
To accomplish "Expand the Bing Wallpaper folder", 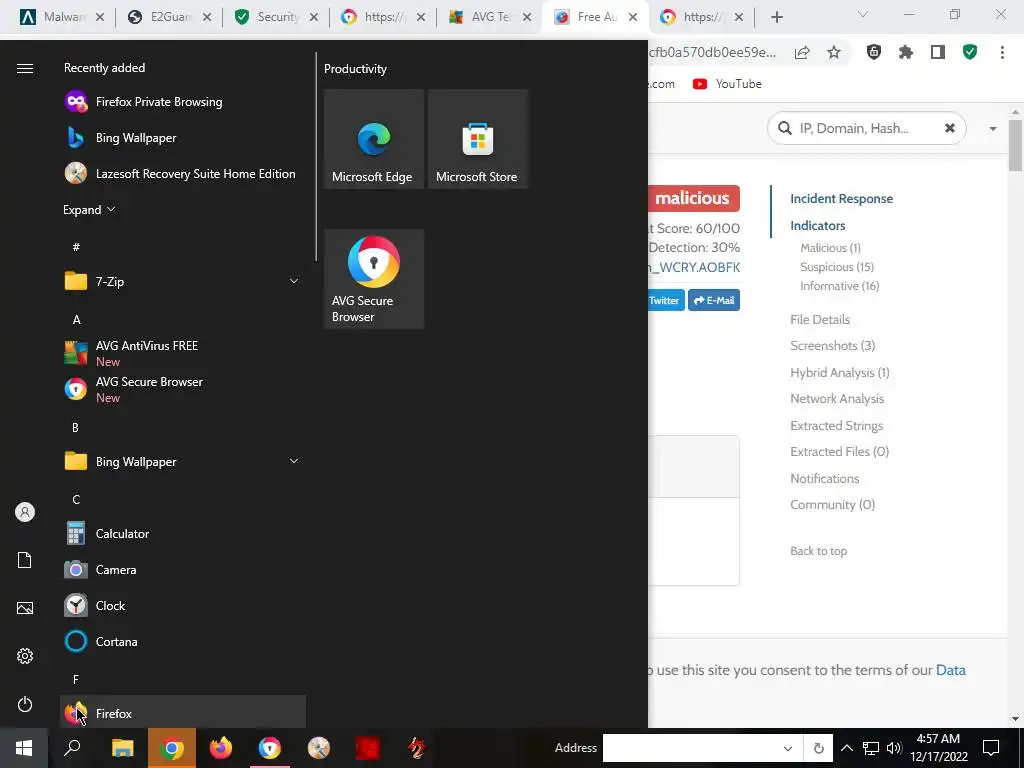I will 184,462.
